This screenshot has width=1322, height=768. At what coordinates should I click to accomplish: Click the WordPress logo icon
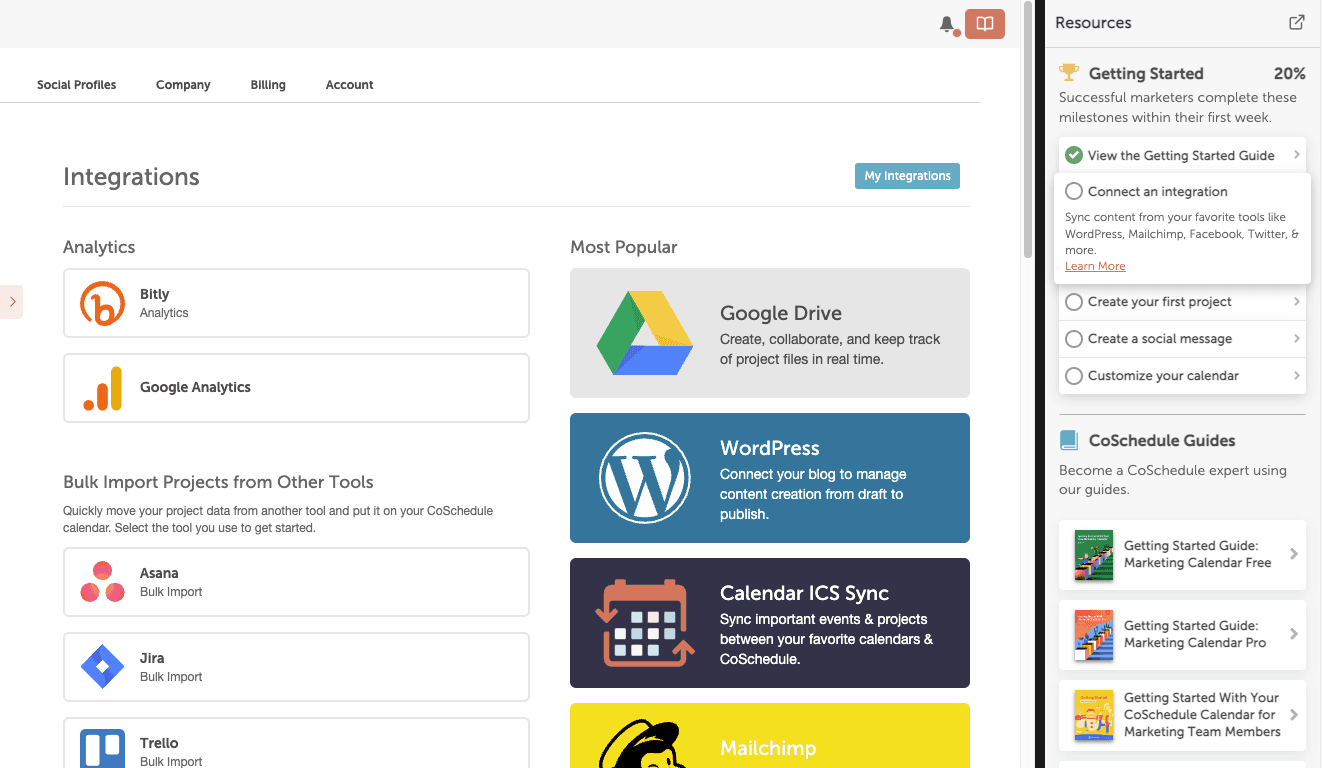point(645,478)
